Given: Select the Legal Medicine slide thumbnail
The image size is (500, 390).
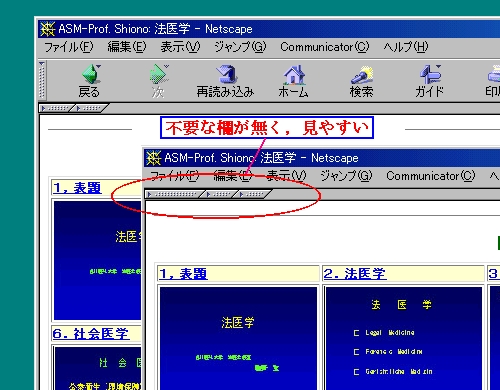Looking at the screenshot, I should coord(404,337).
